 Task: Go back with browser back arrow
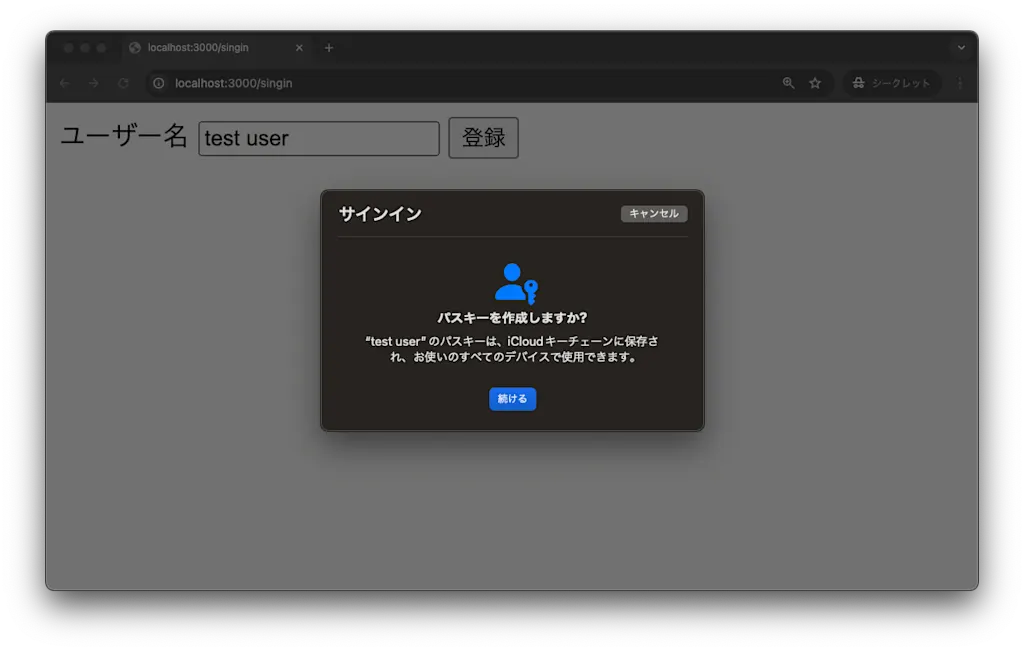(x=65, y=83)
